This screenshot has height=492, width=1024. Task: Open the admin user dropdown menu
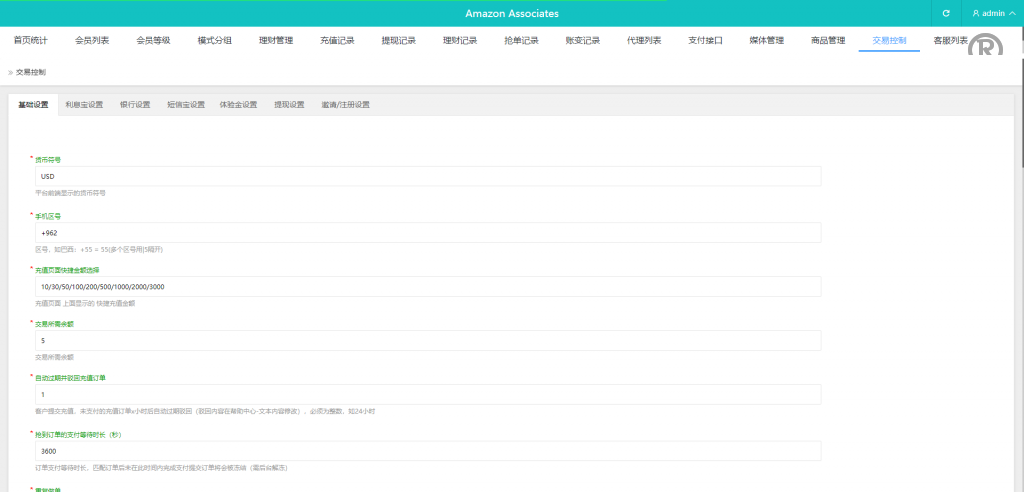pos(993,14)
